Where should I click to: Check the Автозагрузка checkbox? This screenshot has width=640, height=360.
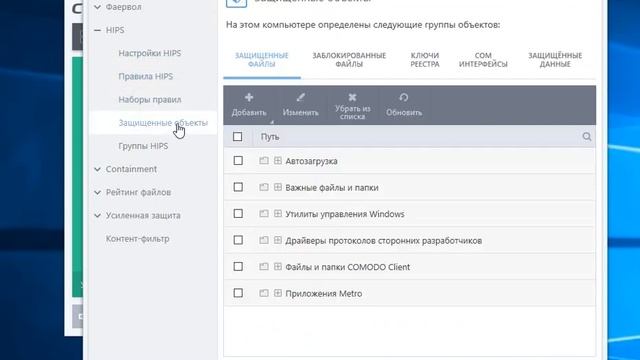click(x=238, y=161)
